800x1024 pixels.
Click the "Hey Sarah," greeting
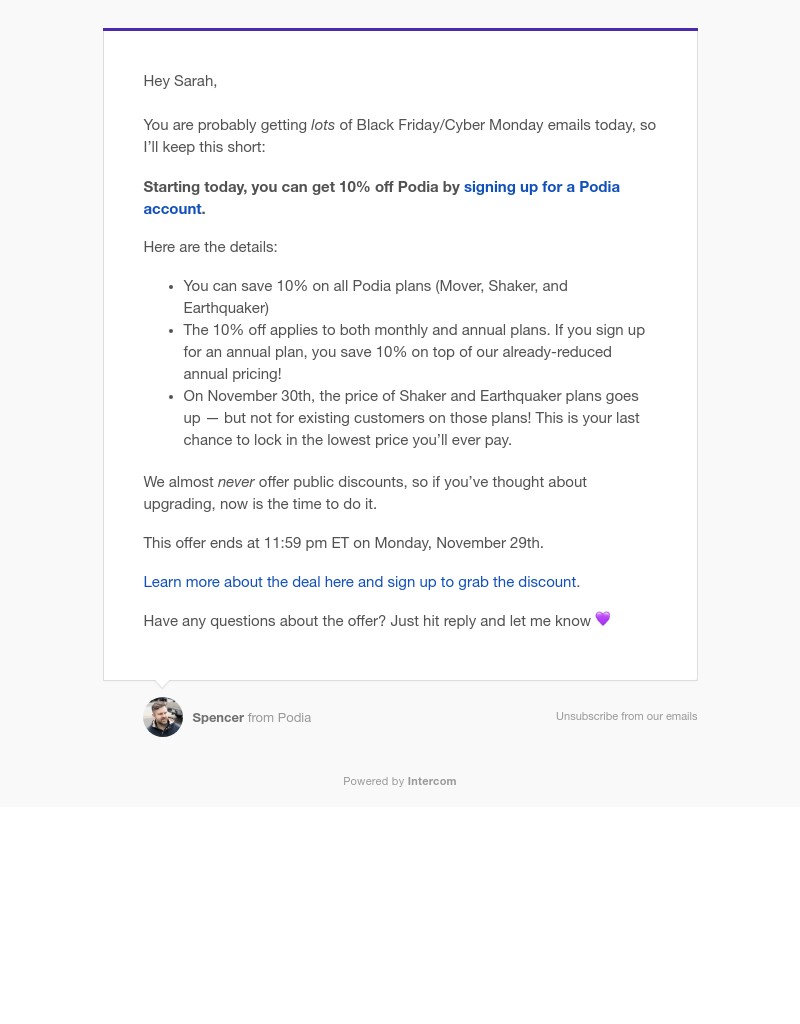(180, 81)
